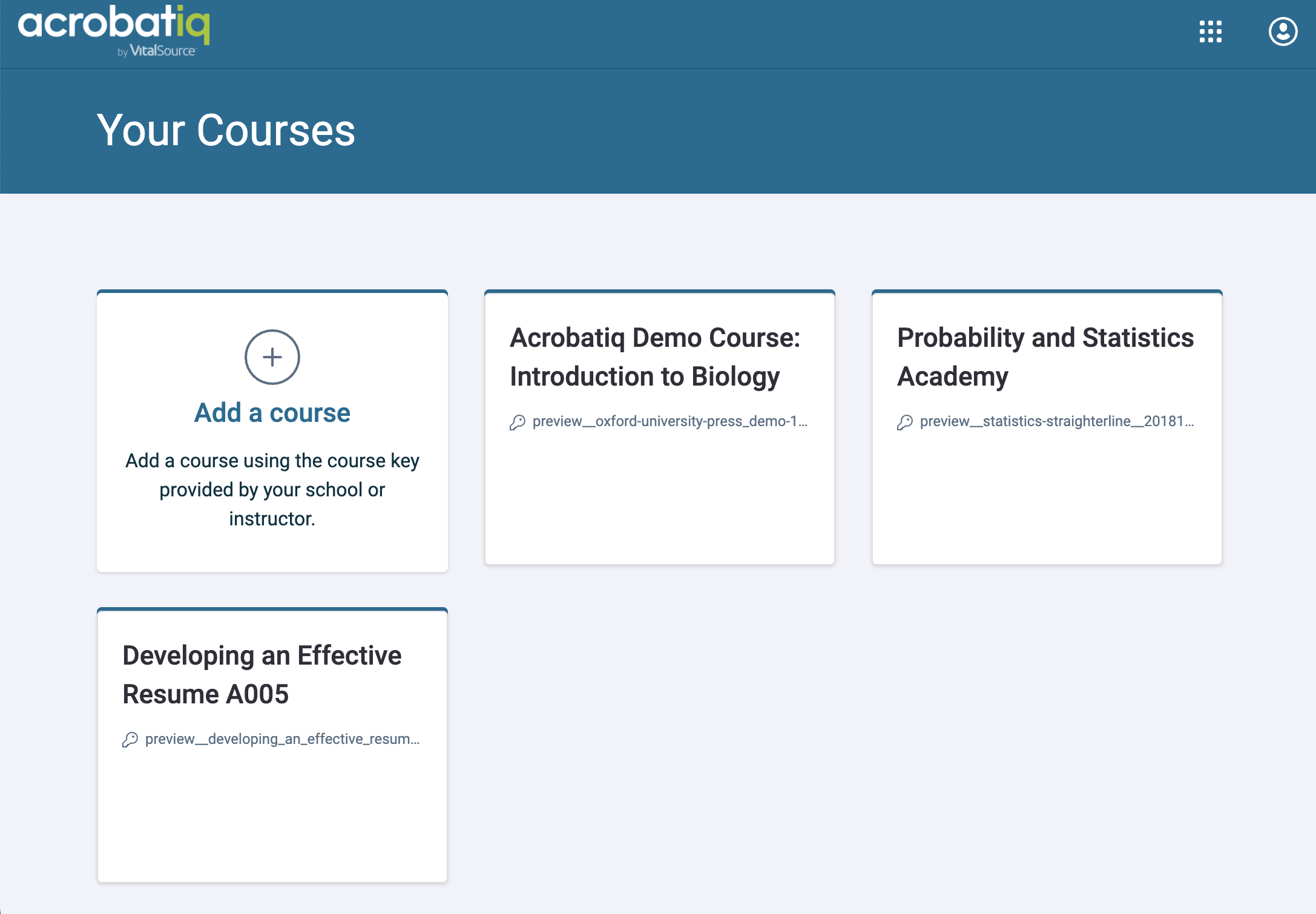Click the Acrobatiq logo in header
The height and width of the screenshot is (914, 1316).
(114, 24)
